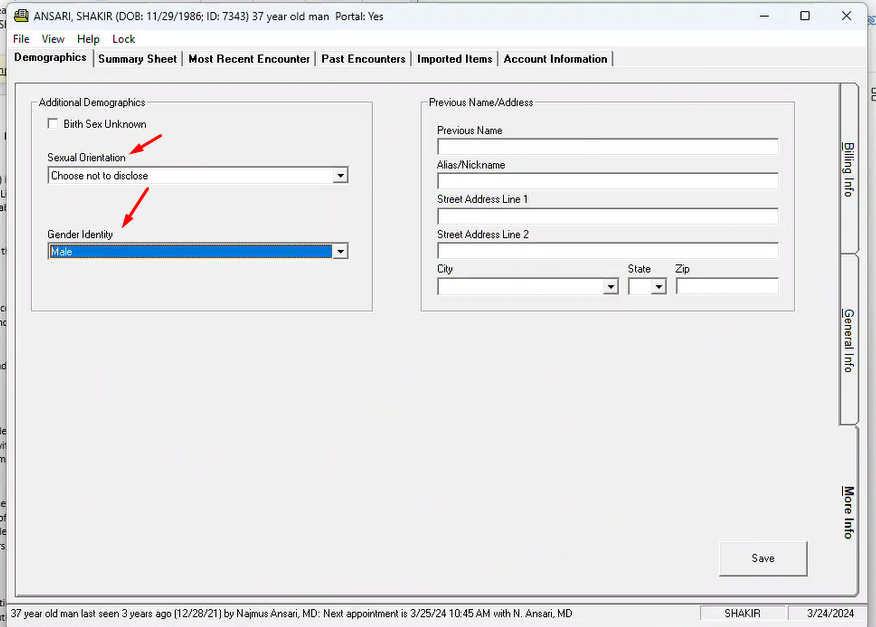
Task: Select the General Info side tab
Action: (848, 340)
